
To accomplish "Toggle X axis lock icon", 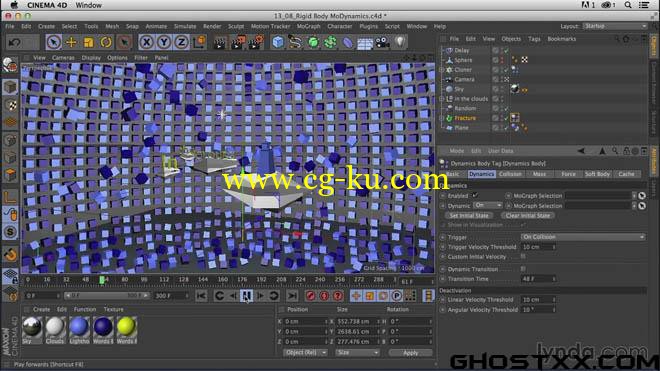I will click(x=146, y=42).
